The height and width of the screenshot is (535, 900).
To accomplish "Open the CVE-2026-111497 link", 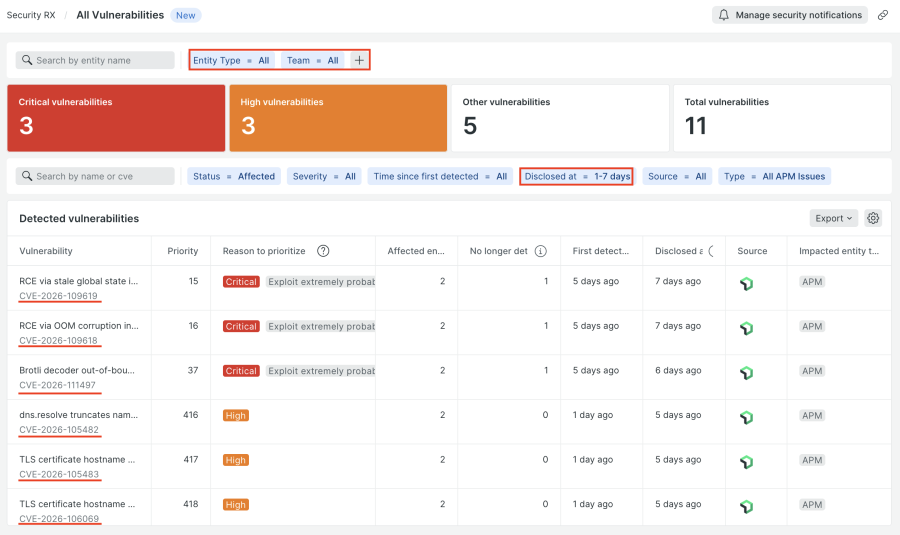I will [x=57, y=385].
